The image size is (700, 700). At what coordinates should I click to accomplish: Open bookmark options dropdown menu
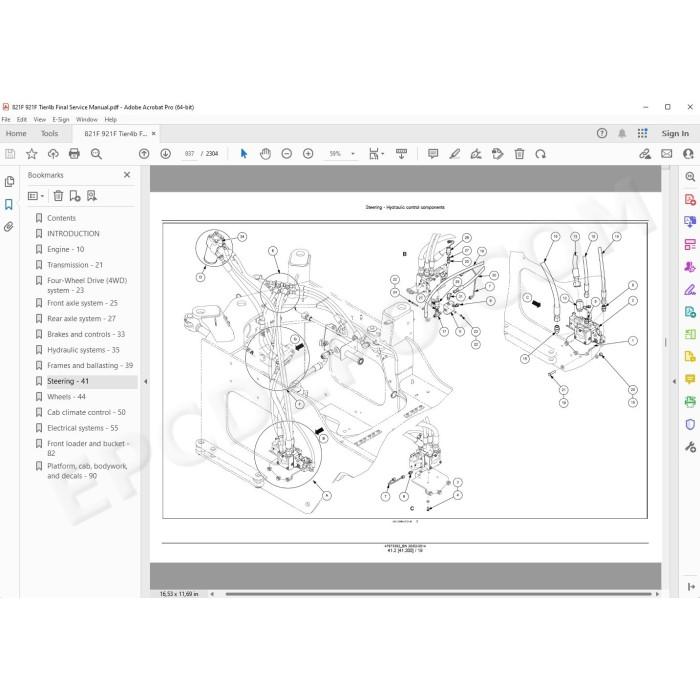[36, 196]
